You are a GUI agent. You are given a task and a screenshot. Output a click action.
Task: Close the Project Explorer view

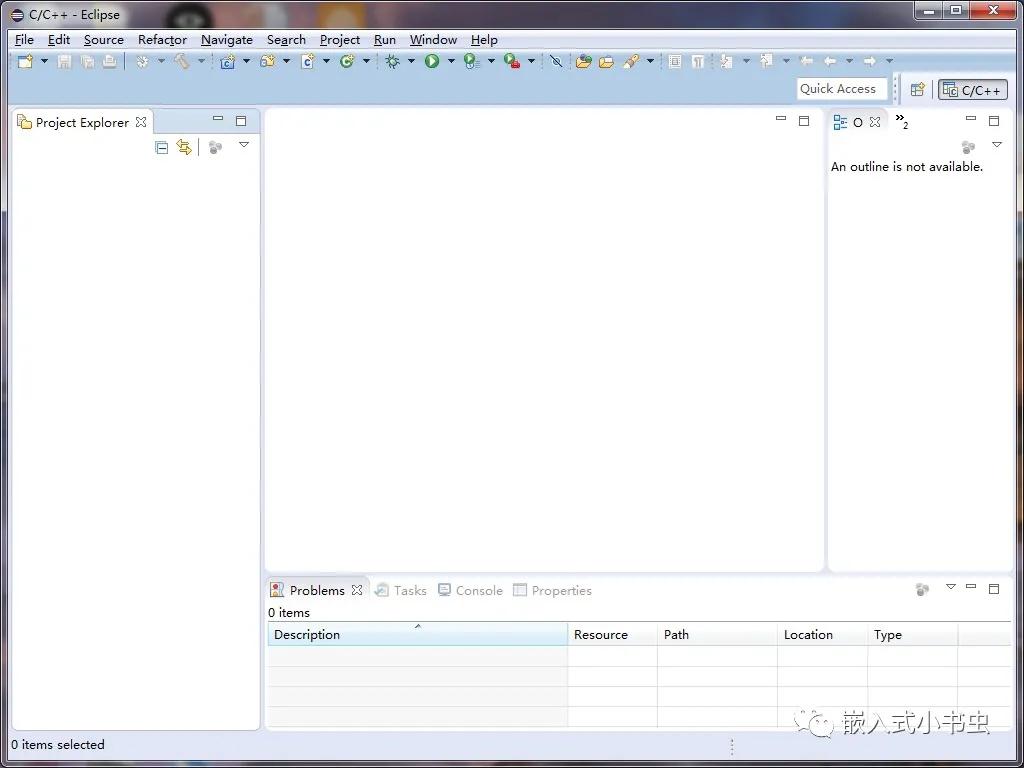pos(141,122)
